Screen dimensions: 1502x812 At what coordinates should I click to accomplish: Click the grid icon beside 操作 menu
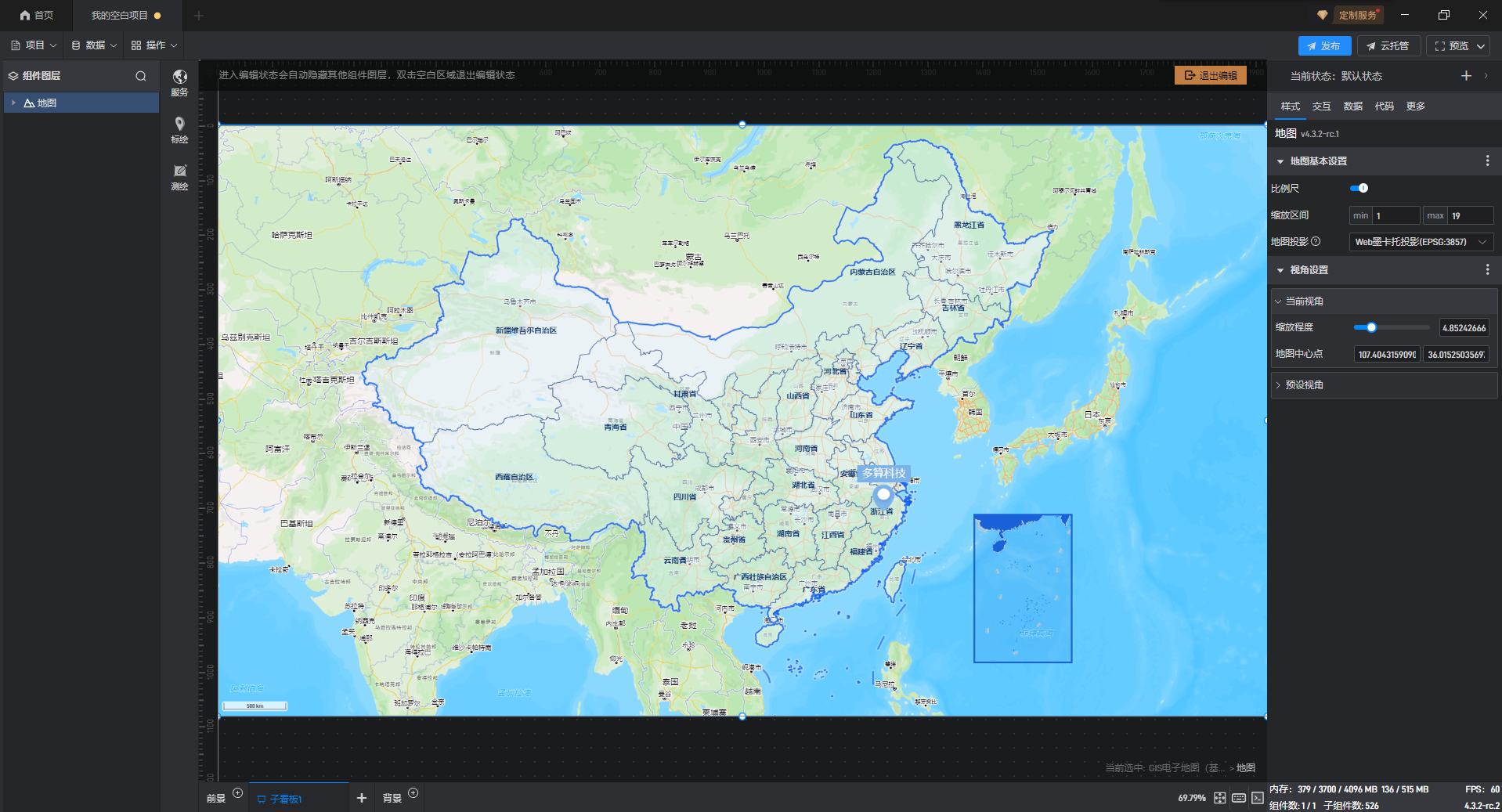[x=136, y=45]
